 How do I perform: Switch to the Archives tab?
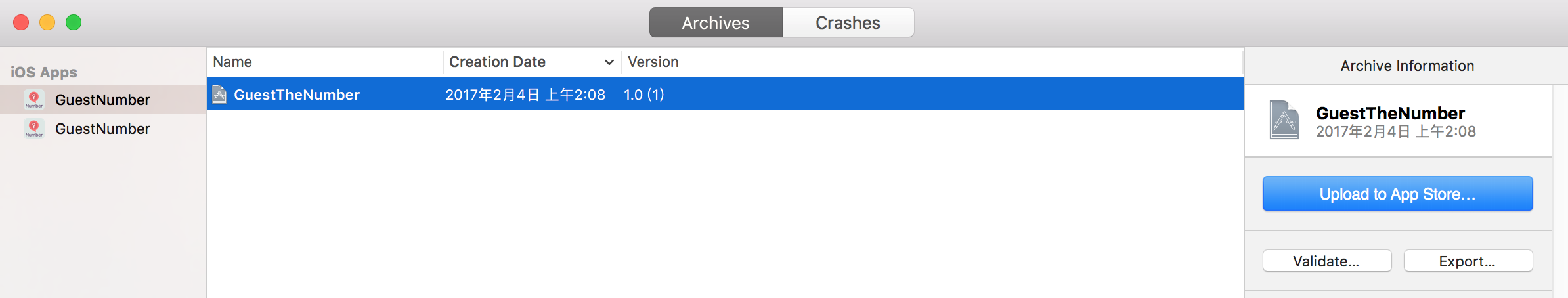(x=716, y=23)
